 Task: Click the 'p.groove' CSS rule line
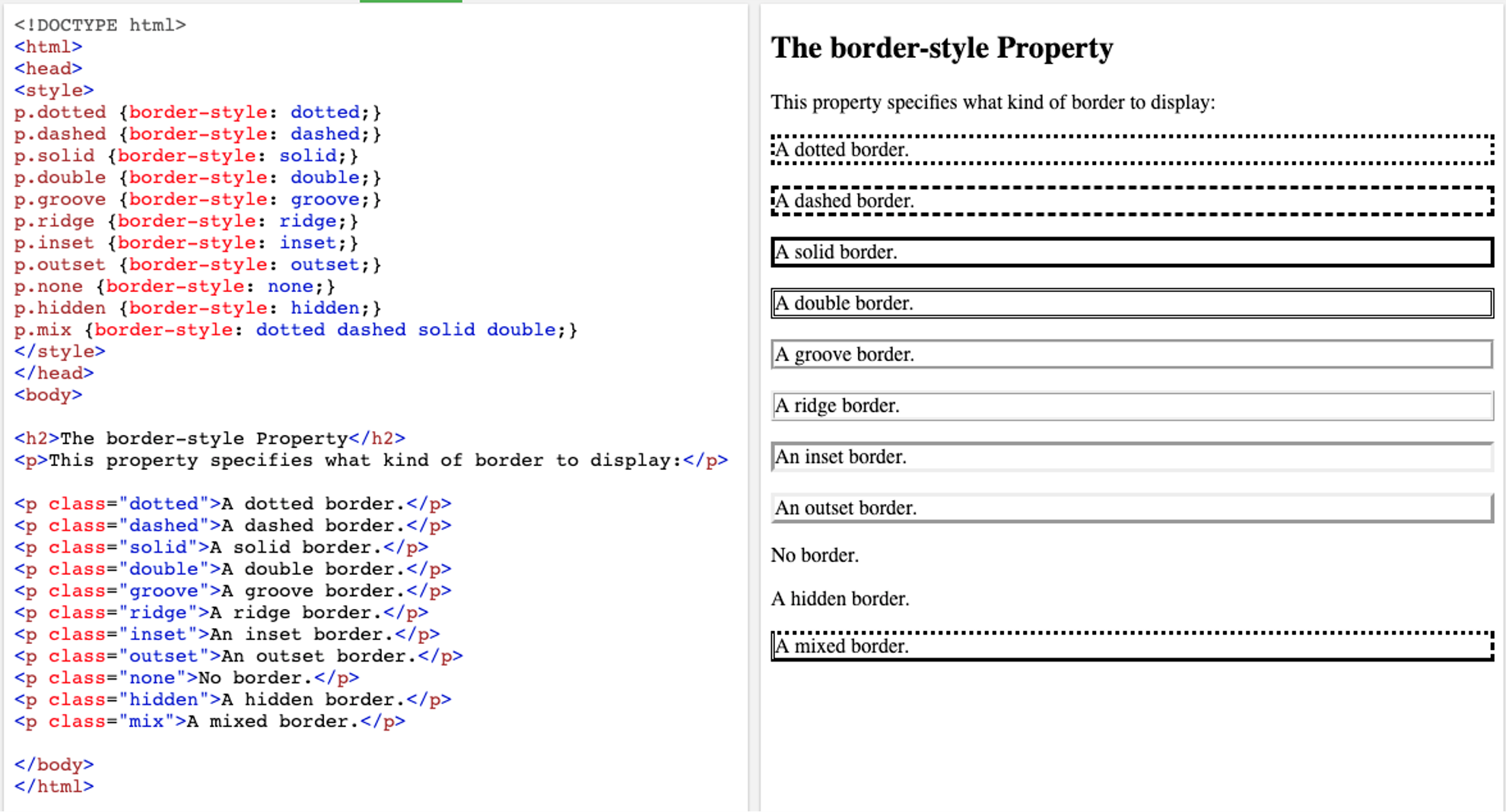198,199
